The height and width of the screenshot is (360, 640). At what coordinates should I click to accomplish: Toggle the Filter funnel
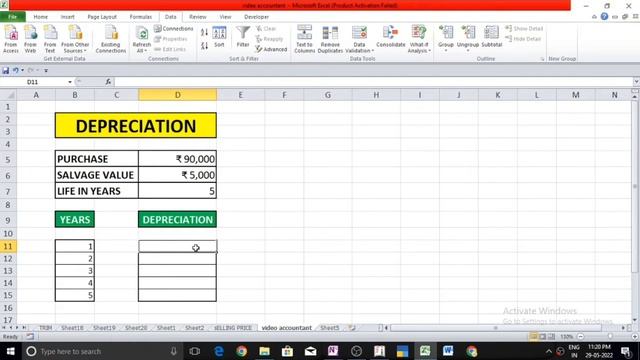[x=243, y=37]
